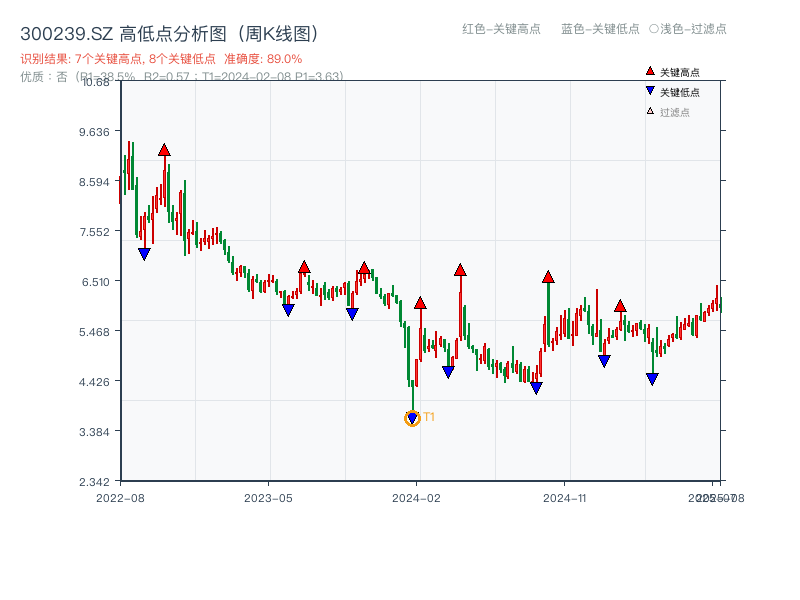This screenshot has width=800, height=600.
Task: Click the red 识别结果 summary line
Action: pyautogui.click(x=161, y=59)
